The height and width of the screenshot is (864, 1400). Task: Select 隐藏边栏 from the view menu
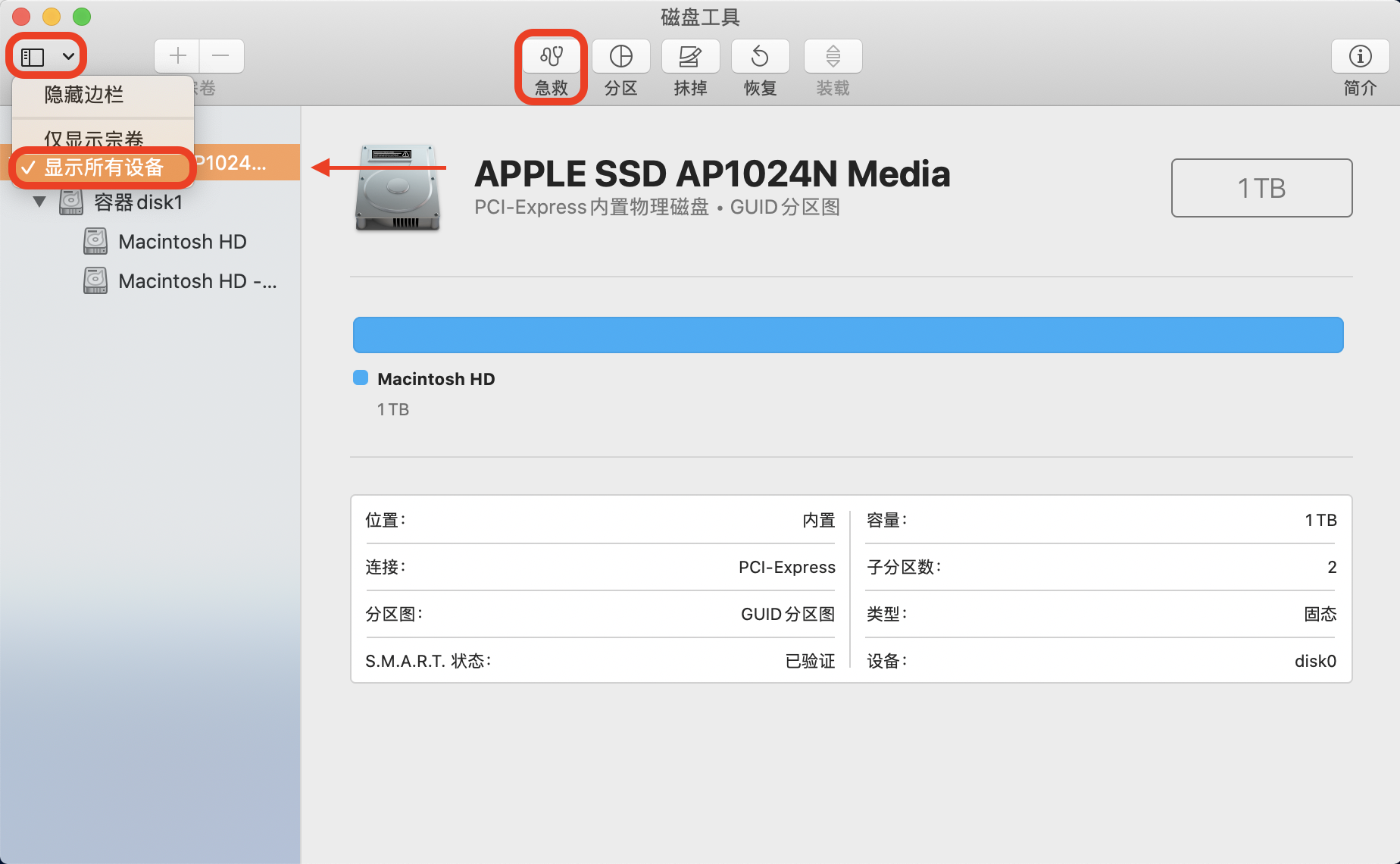tap(84, 95)
